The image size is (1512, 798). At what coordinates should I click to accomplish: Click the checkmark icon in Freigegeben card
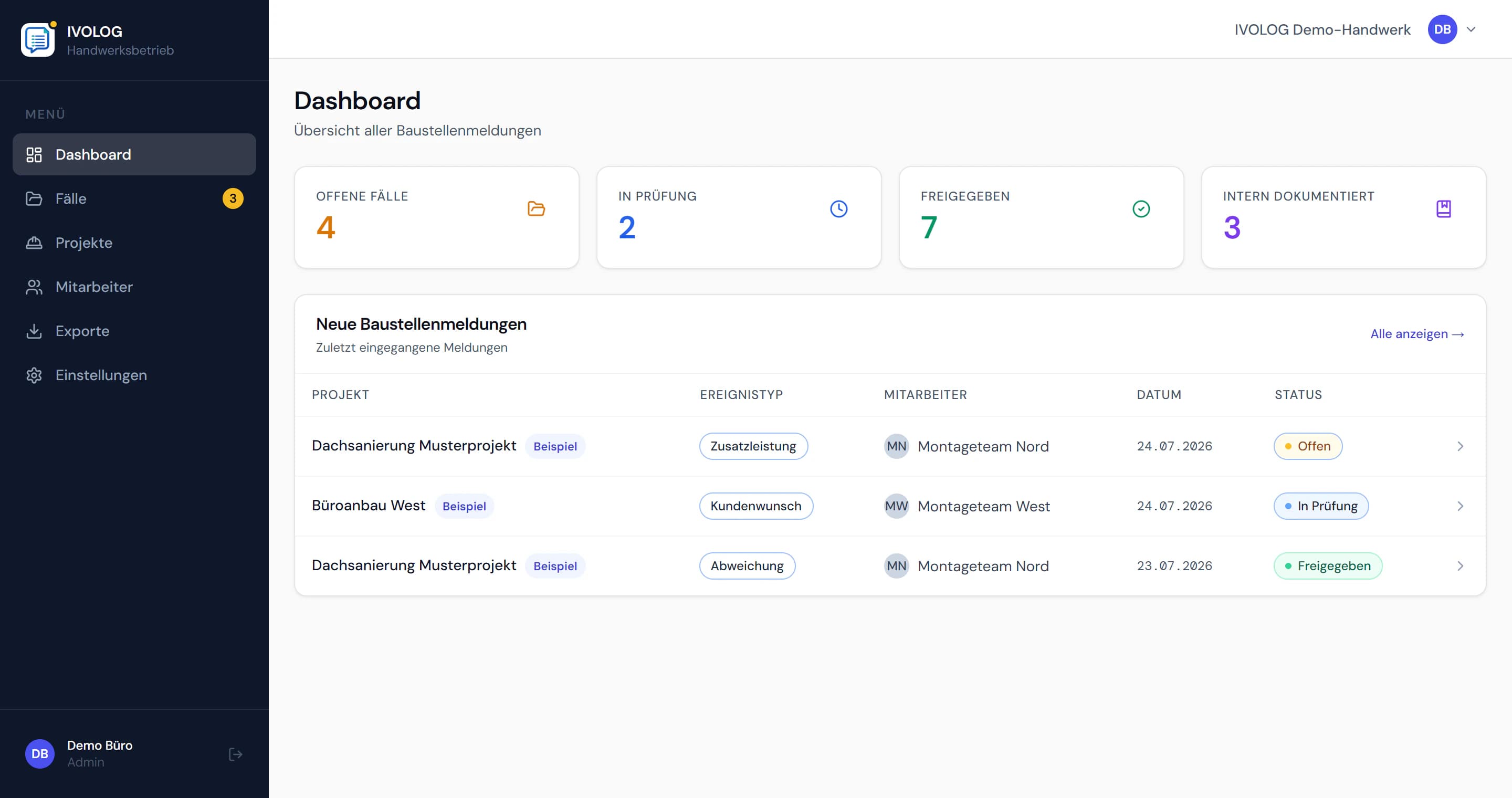[1141, 209]
